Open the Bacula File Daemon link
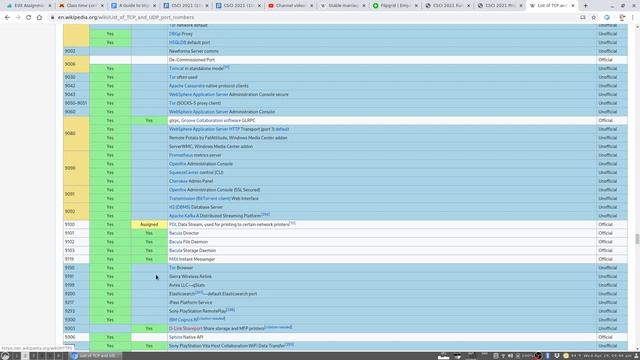The height and width of the screenshot is (360, 640). click(176, 242)
